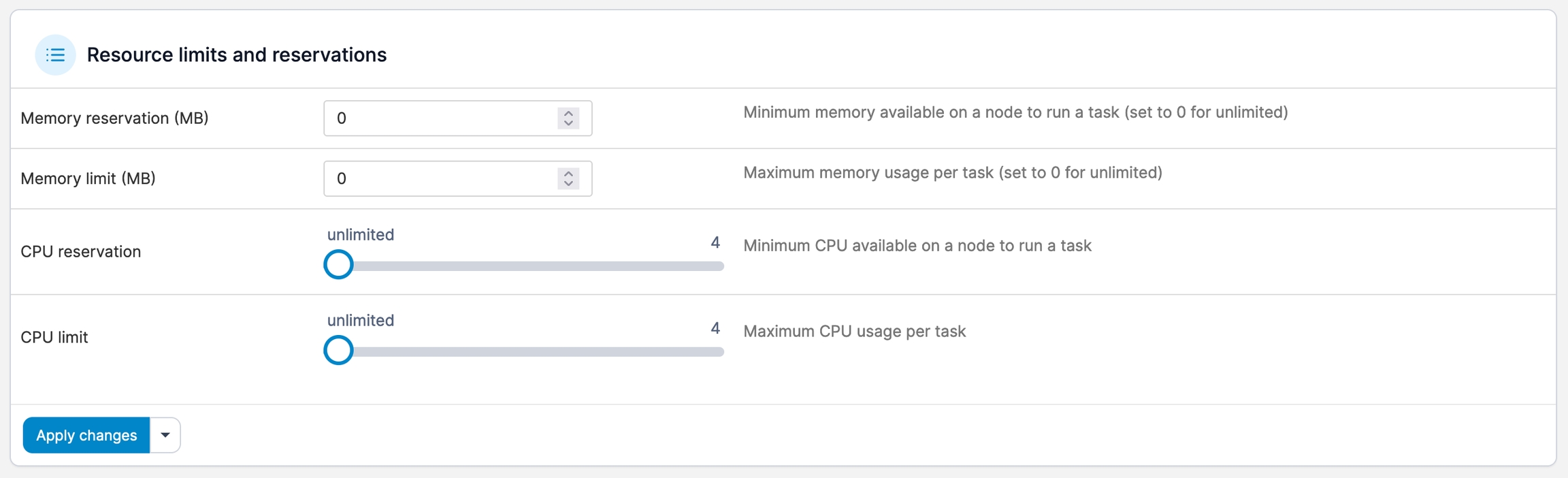Click the "Memory limit (MB)" label
Image resolution: width=1568 pixels, height=478 pixels.
[x=88, y=178]
